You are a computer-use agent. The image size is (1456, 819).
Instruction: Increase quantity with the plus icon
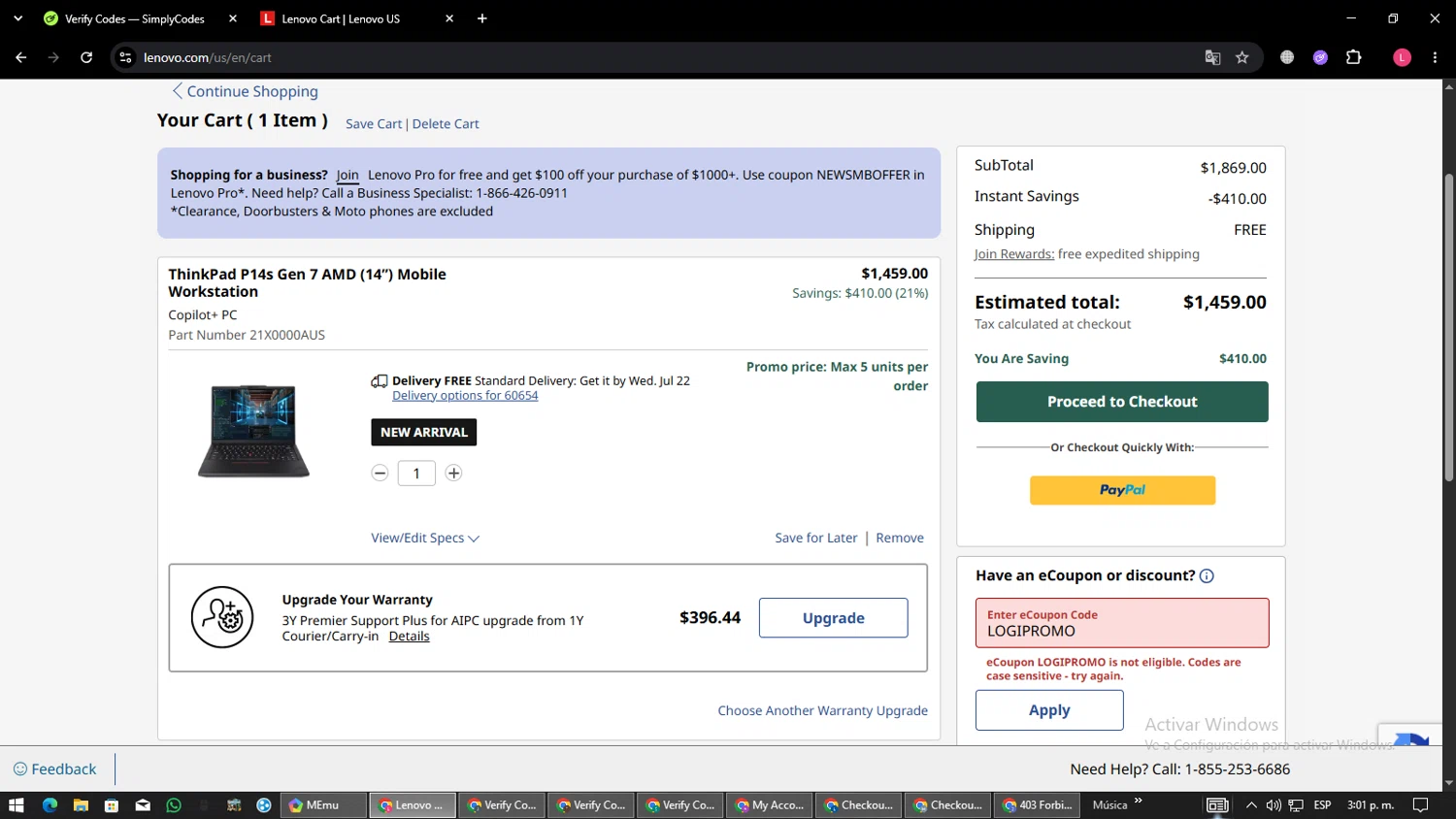453,474
